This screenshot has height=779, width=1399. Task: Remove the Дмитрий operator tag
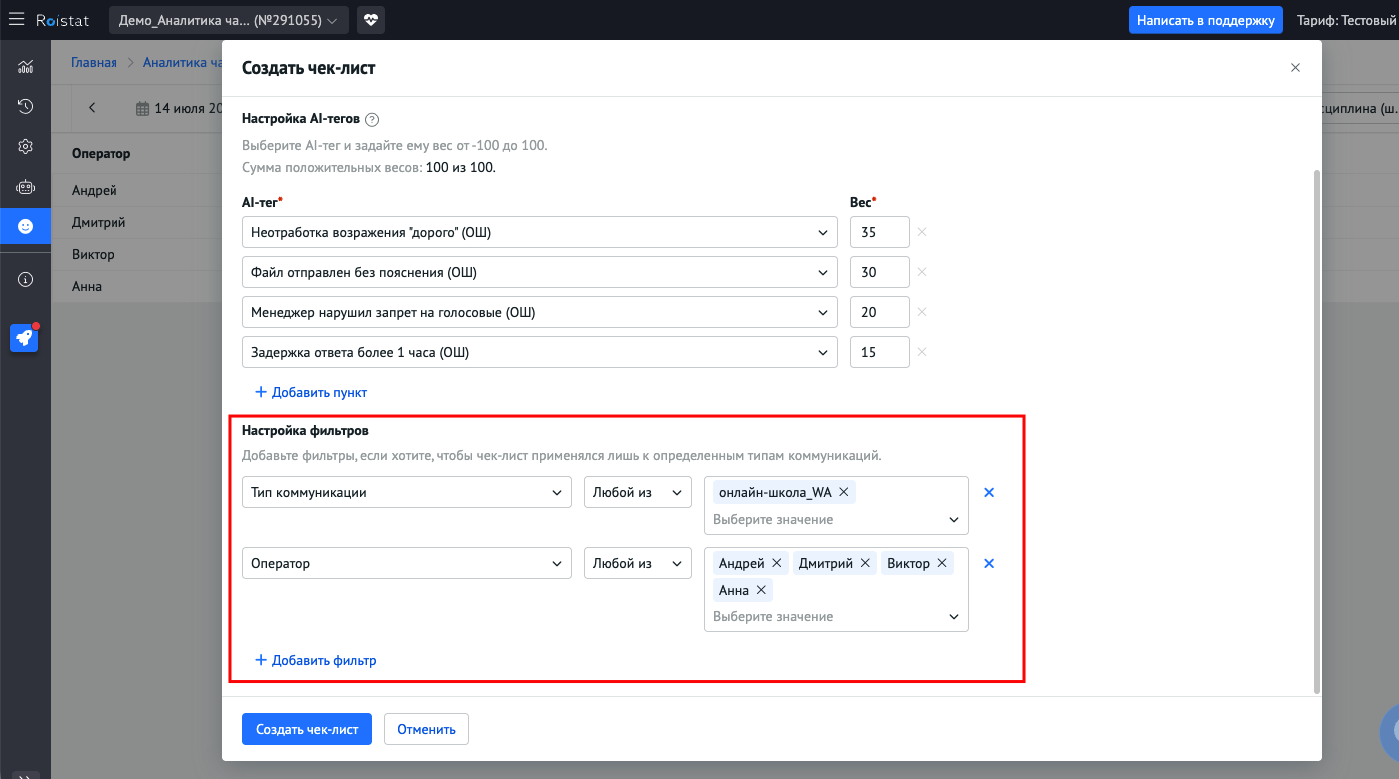(x=865, y=563)
